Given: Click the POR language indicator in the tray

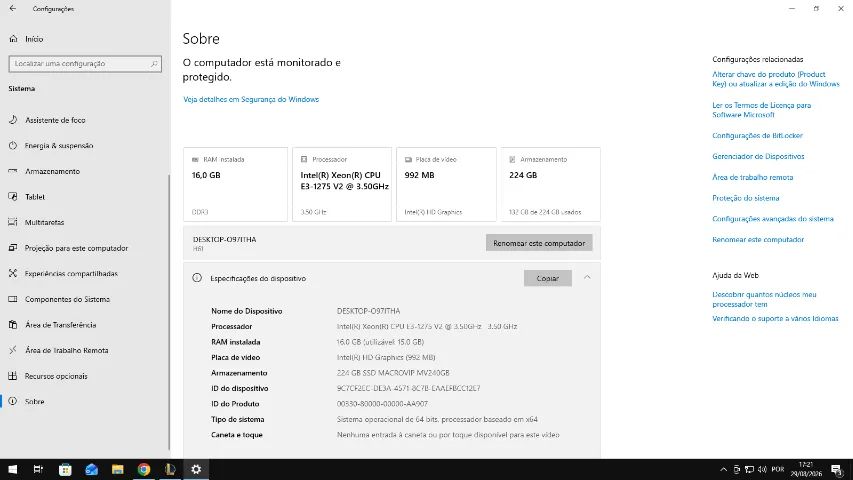Looking at the screenshot, I should pyautogui.click(x=778, y=469).
